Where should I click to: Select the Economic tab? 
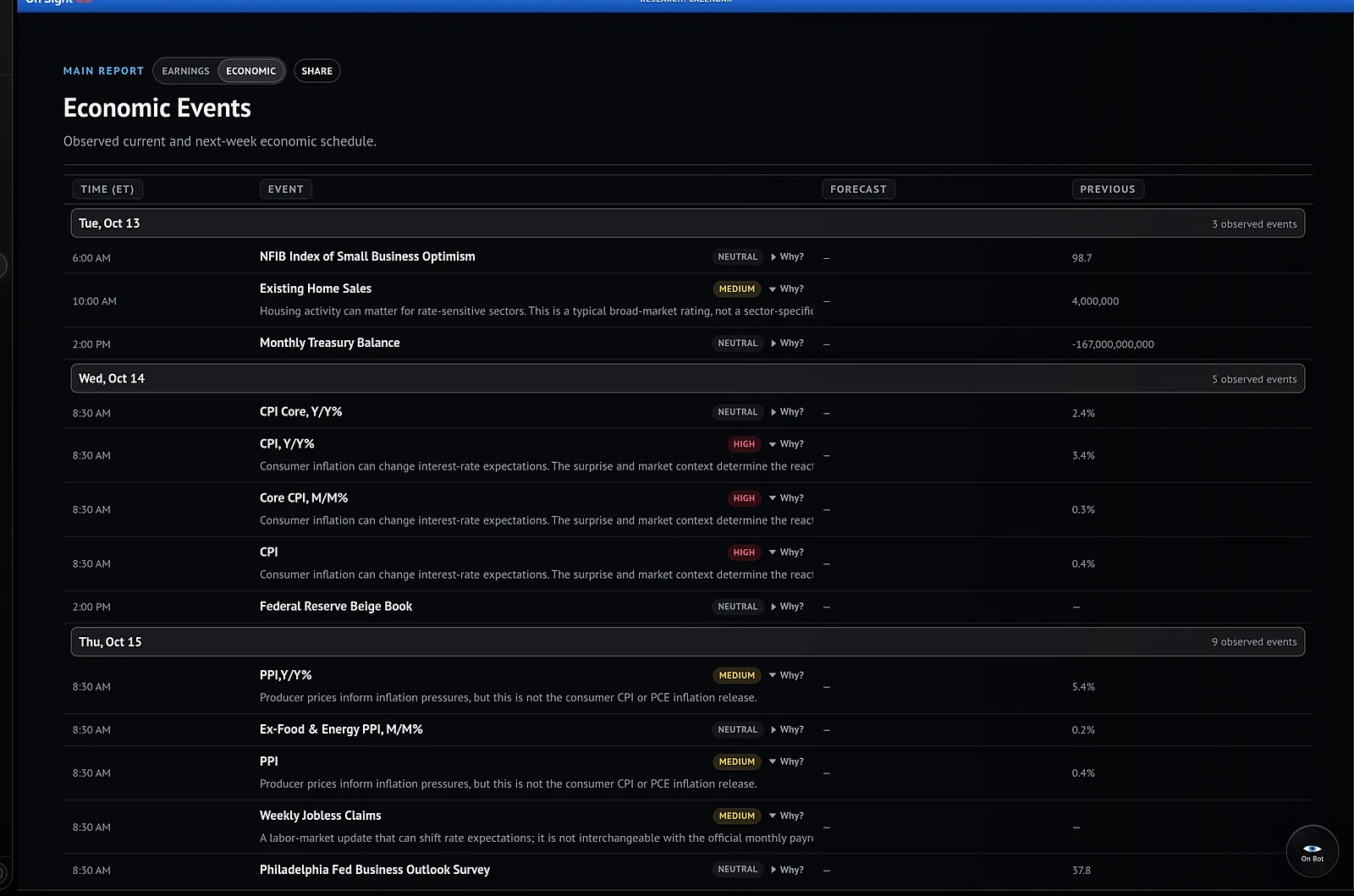coord(250,71)
